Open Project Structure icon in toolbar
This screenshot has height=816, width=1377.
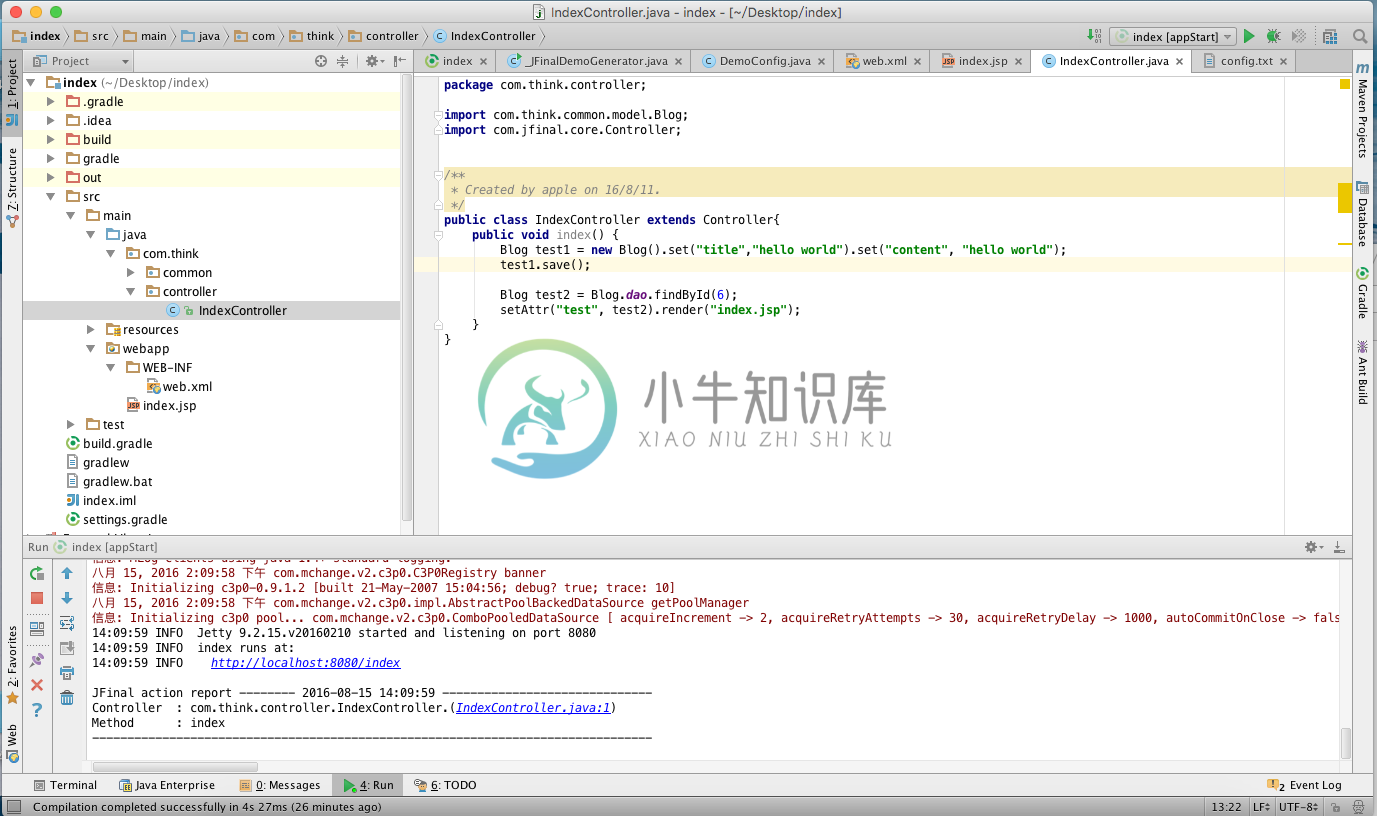pos(1330,36)
